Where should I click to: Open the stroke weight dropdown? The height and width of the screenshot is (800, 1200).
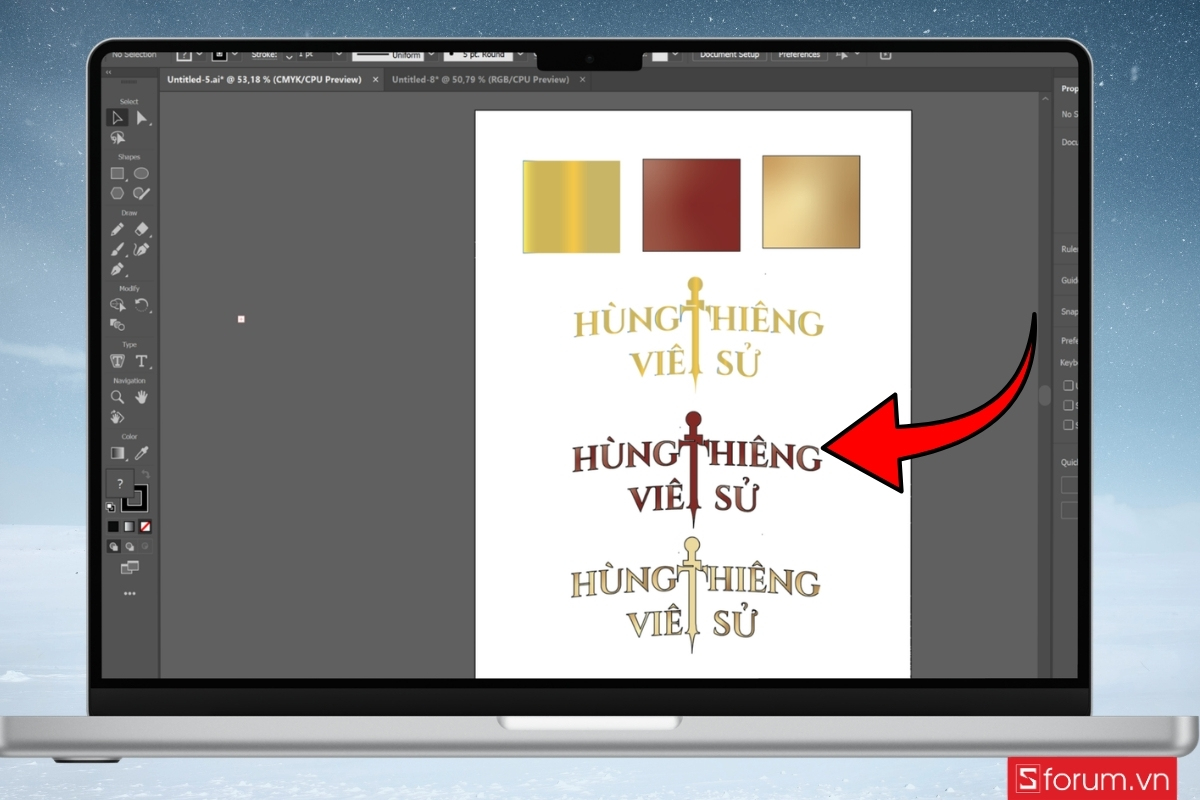(338, 55)
